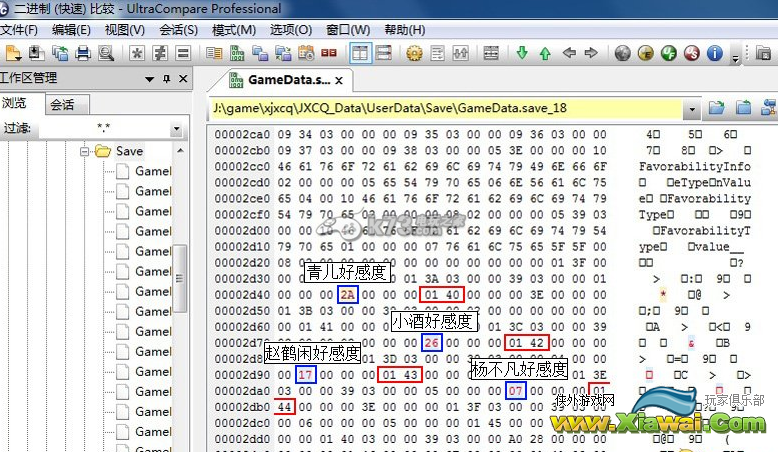The width and height of the screenshot is (778, 452).
Task: Click the align columns toolbar icon
Action: pos(491,53)
